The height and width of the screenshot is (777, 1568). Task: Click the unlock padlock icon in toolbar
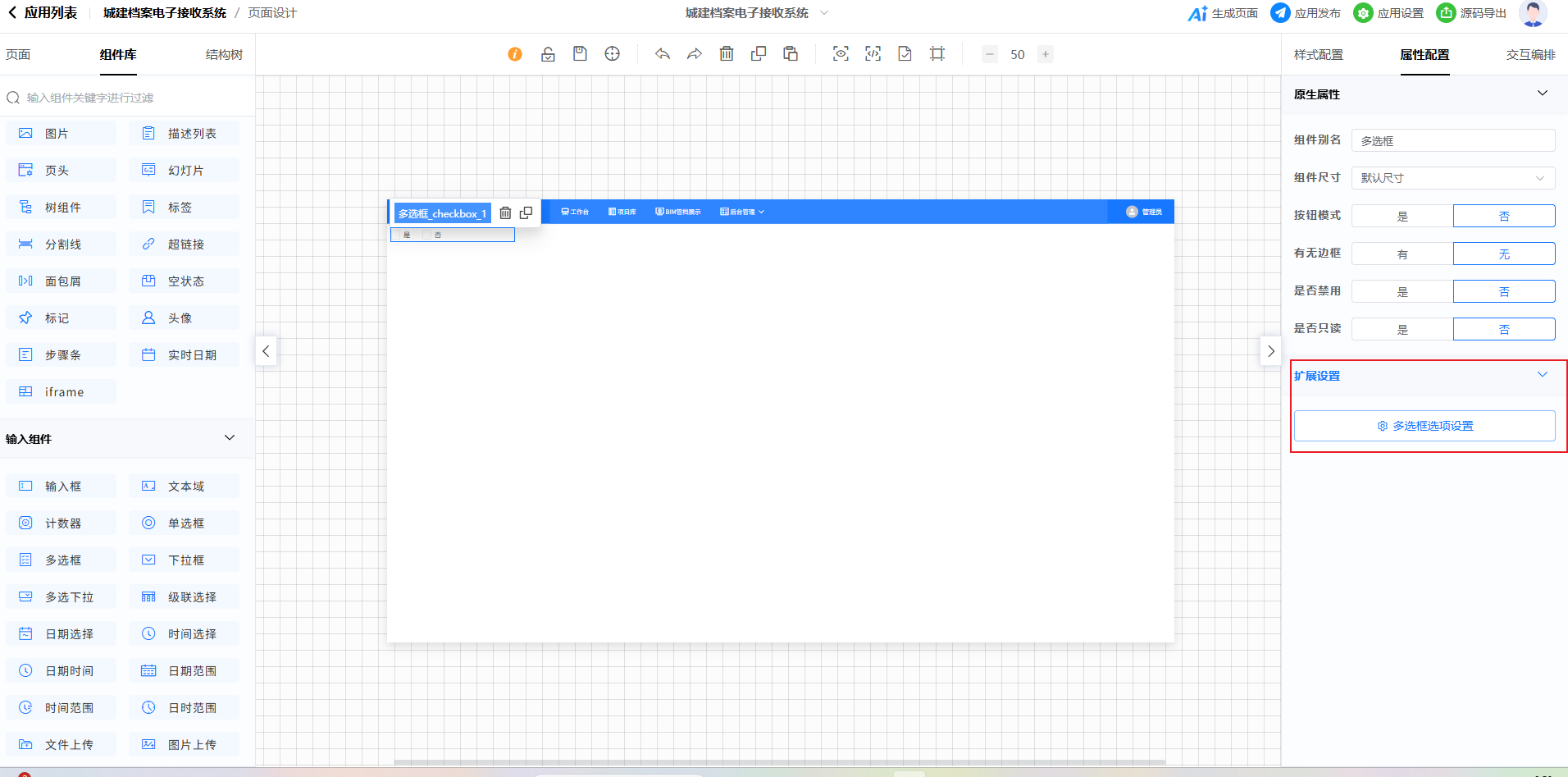point(548,54)
